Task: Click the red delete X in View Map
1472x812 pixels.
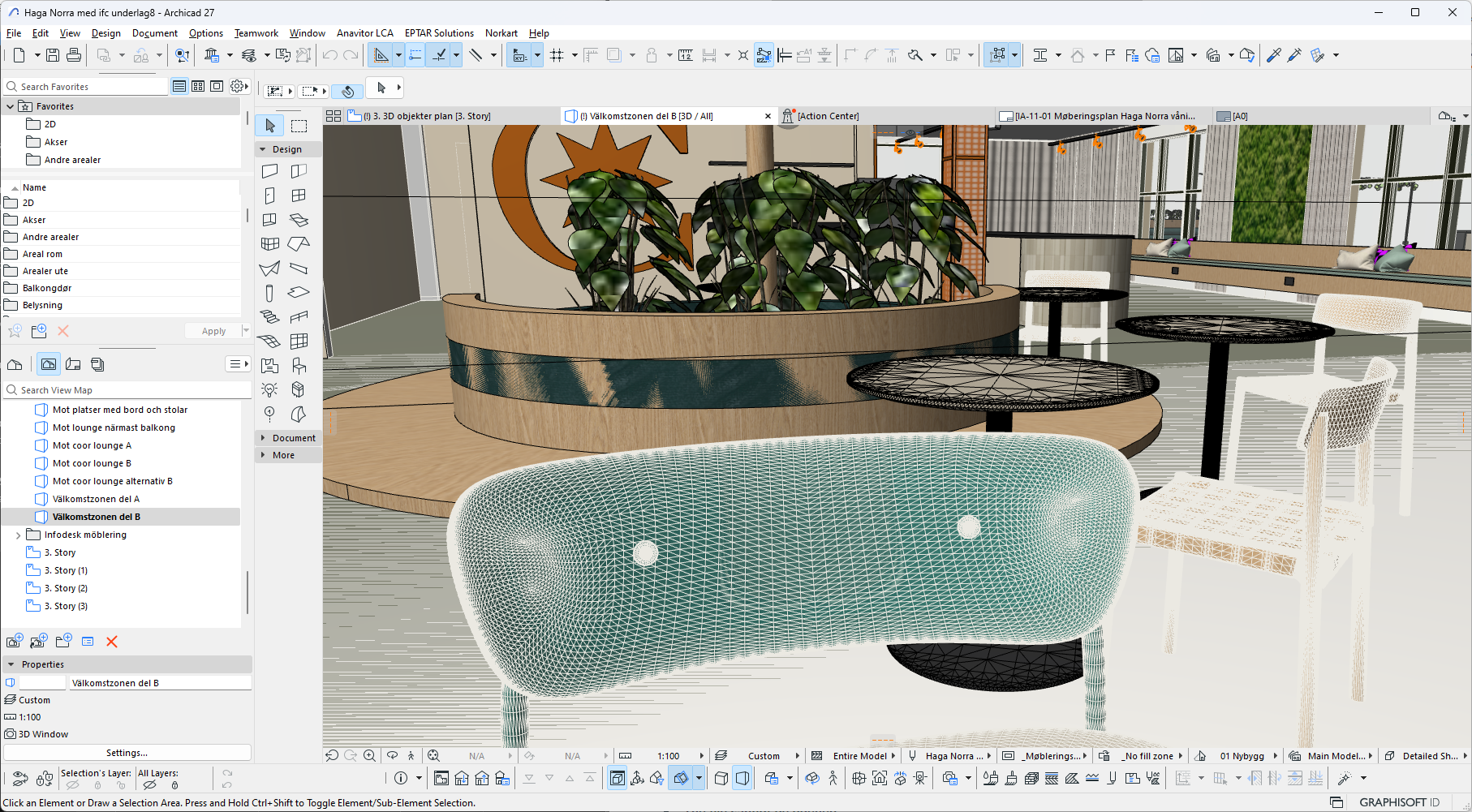Action: pyautogui.click(x=112, y=642)
